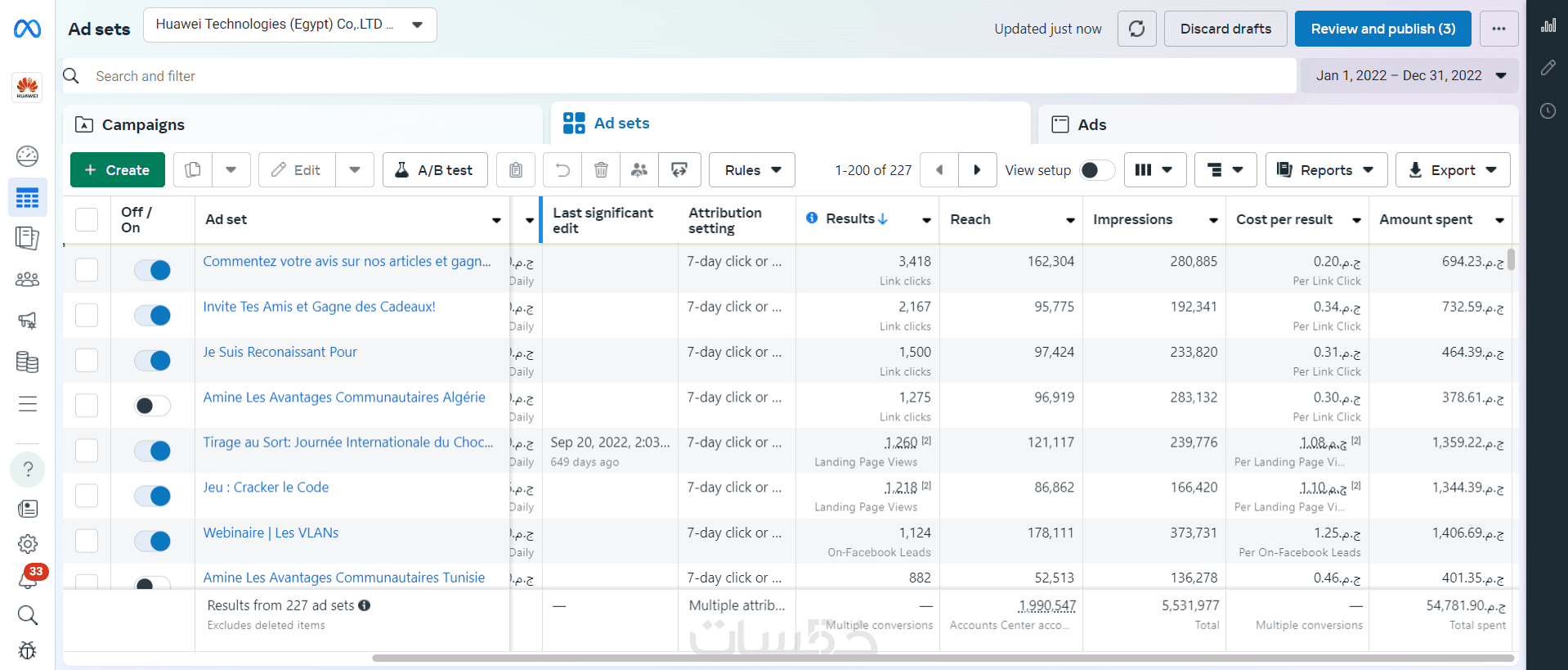Image resolution: width=1568 pixels, height=670 pixels.
Task: Turn off Webinaire Les VLANs ad set
Action: [x=152, y=541]
